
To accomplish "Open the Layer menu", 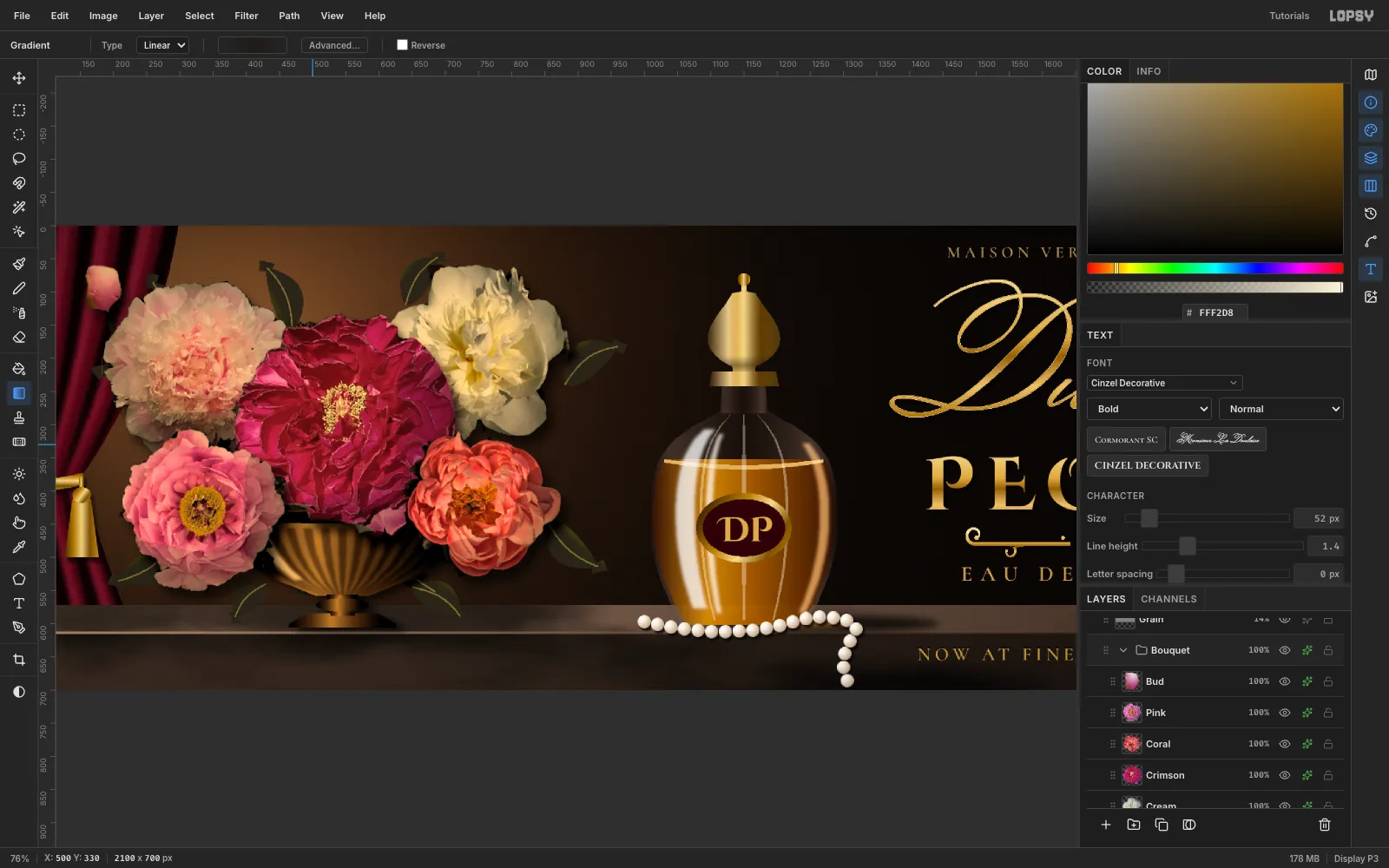I will click(x=151, y=16).
